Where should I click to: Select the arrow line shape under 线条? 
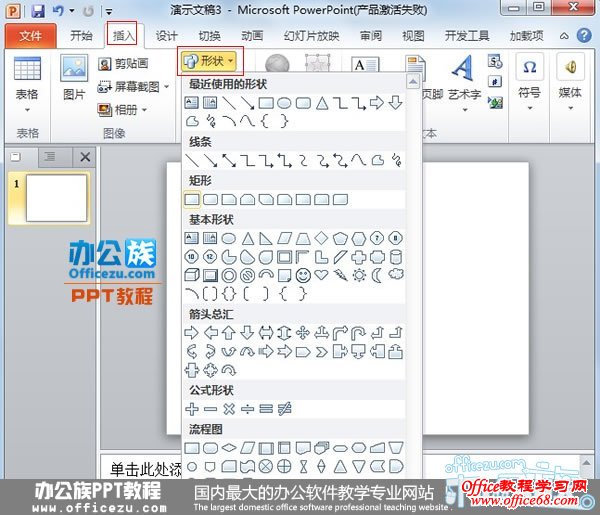point(210,161)
